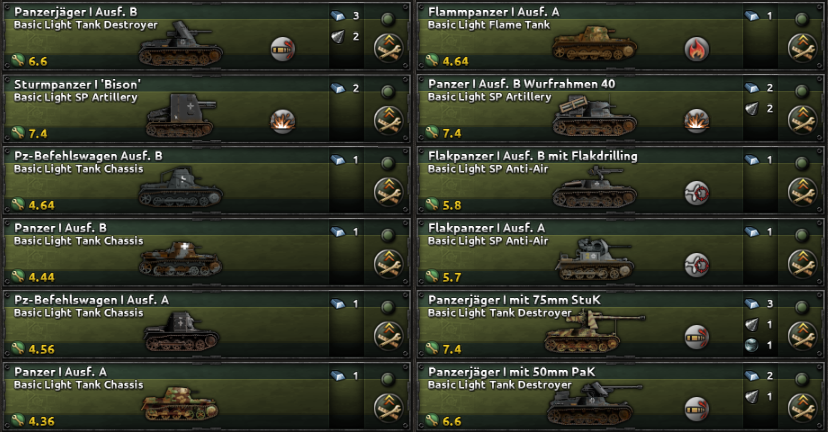
Task: Toggle green indicator on Panzerjäger I mit 75mm StuK
Action: (802, 307)
